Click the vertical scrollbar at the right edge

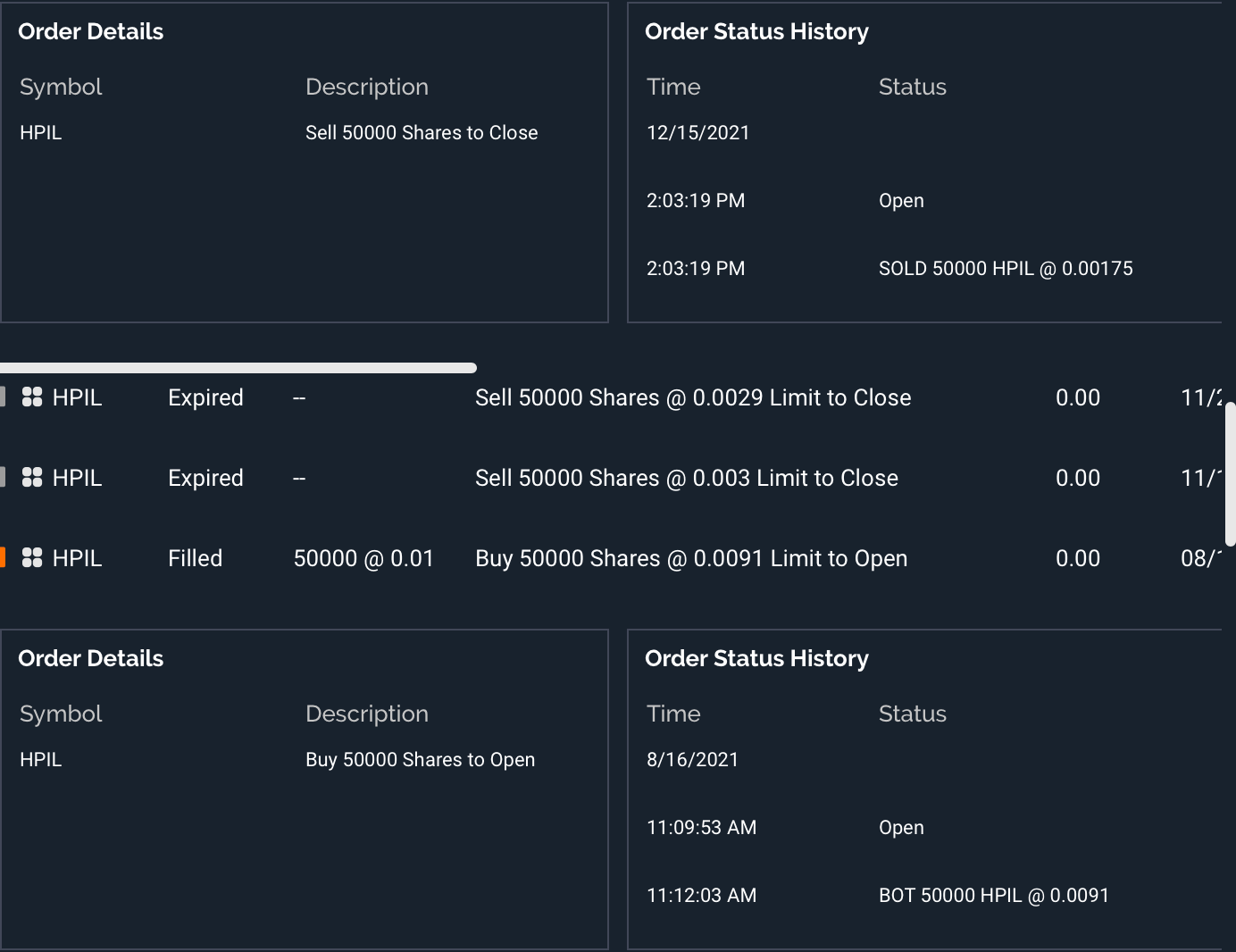click(x=1230, y=473)
